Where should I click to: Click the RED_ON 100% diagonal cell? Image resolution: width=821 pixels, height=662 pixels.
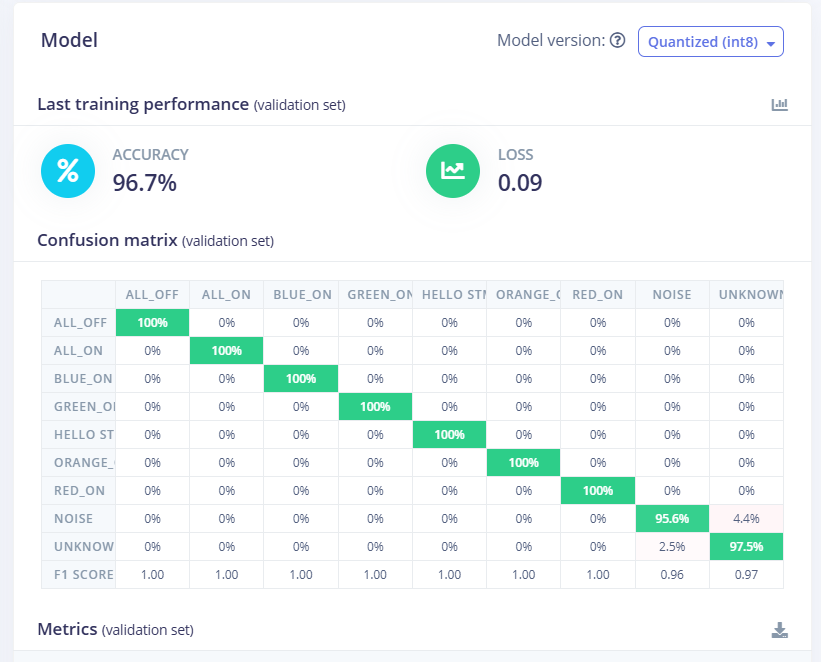coord(598,491)
